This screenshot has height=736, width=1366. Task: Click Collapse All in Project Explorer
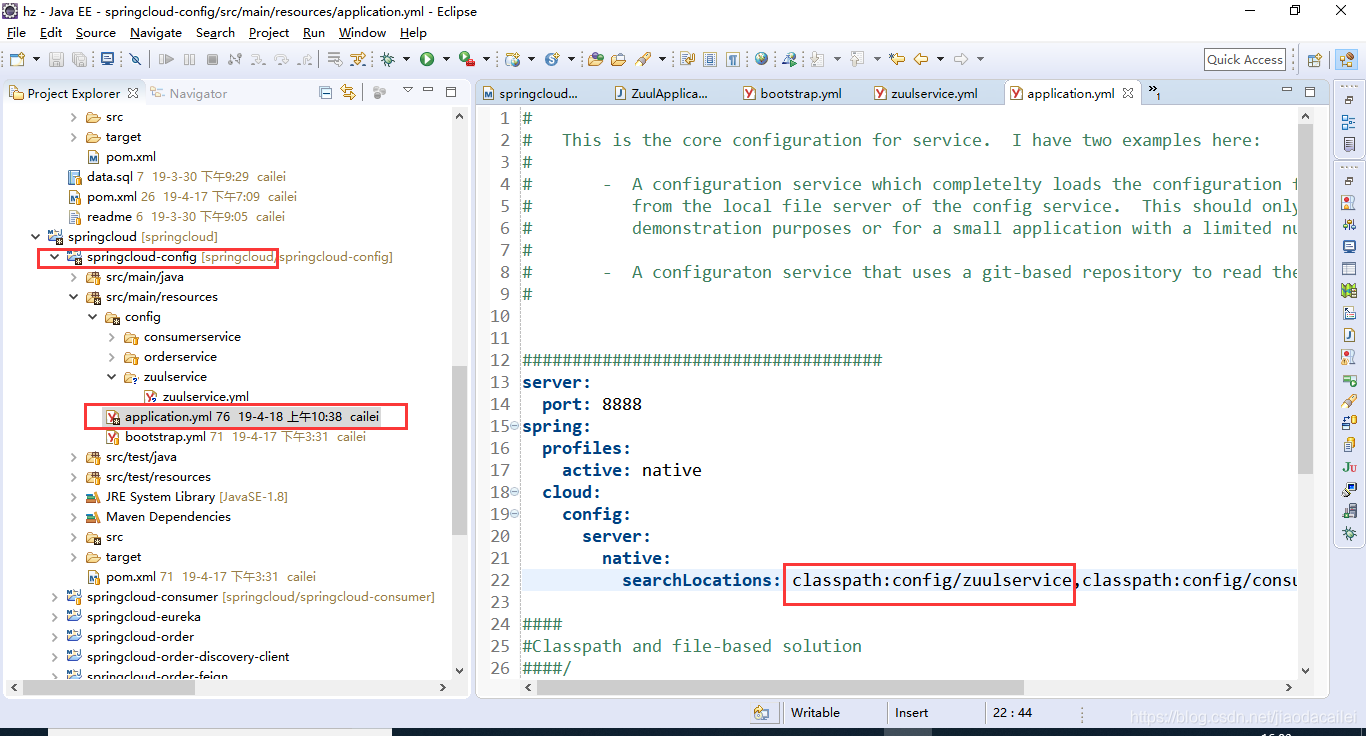326,92
